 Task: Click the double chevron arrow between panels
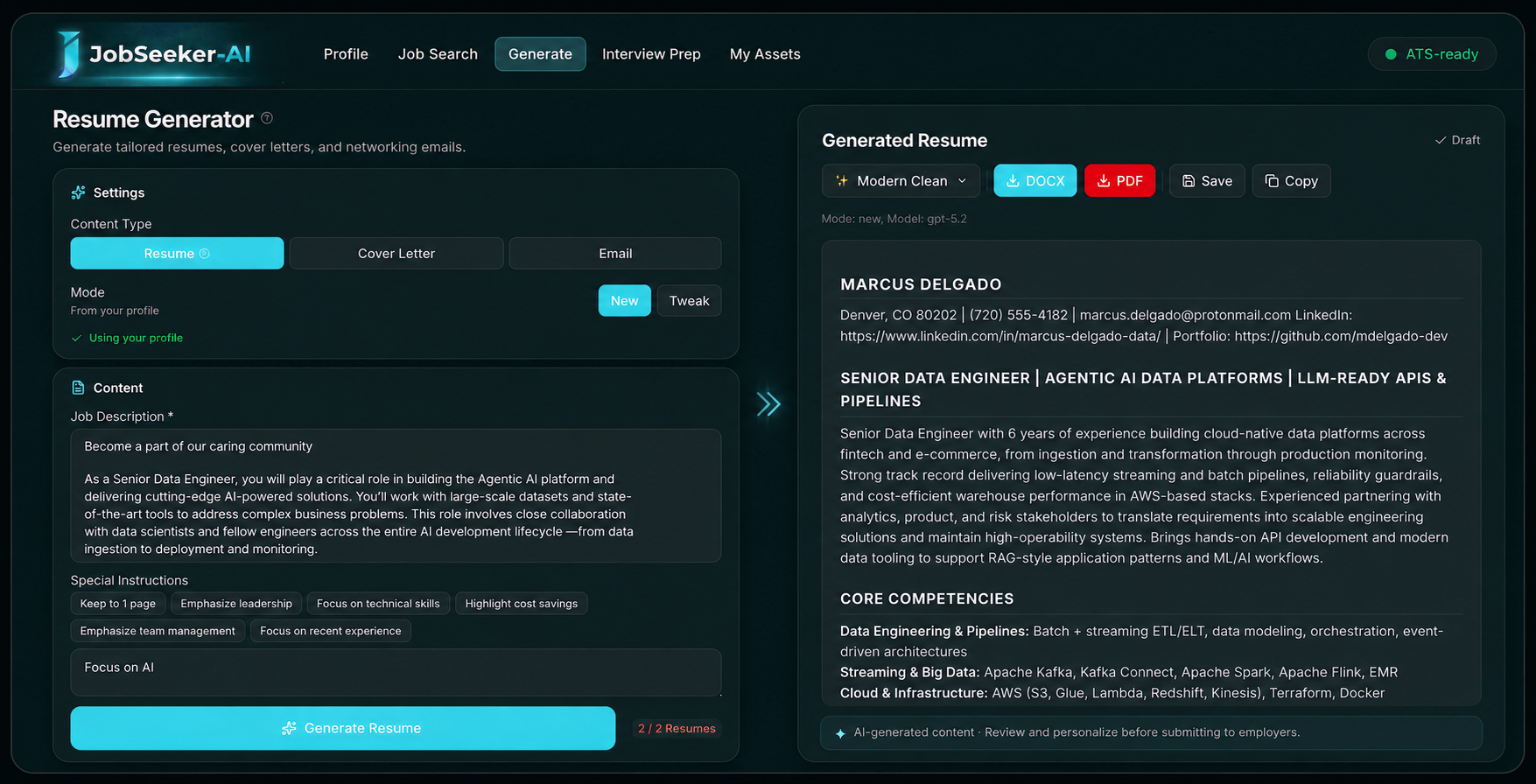[x=768, y=404]
